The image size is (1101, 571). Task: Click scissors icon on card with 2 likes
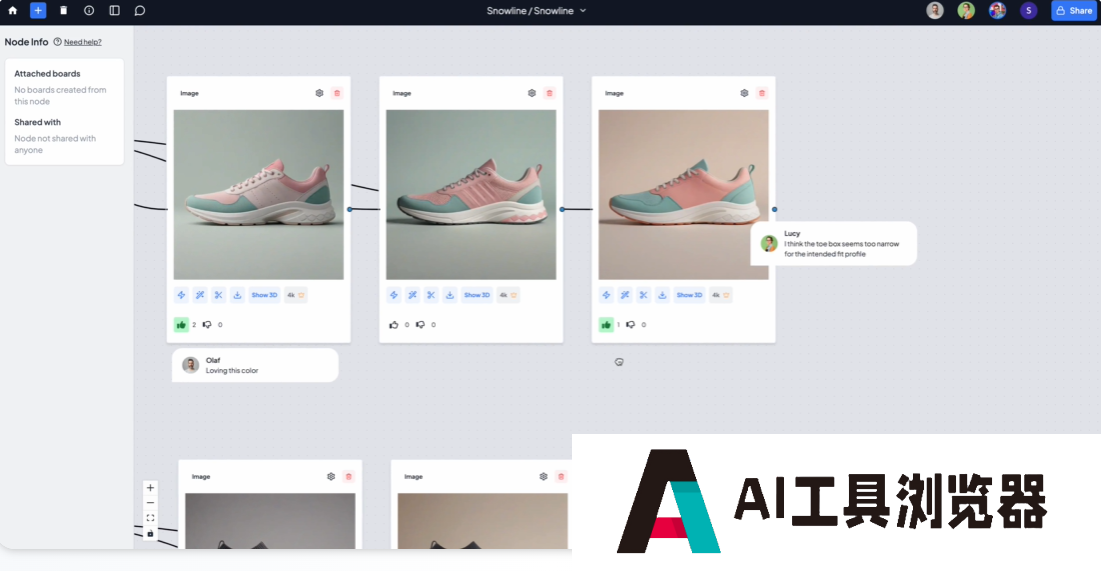coord(218,295)
